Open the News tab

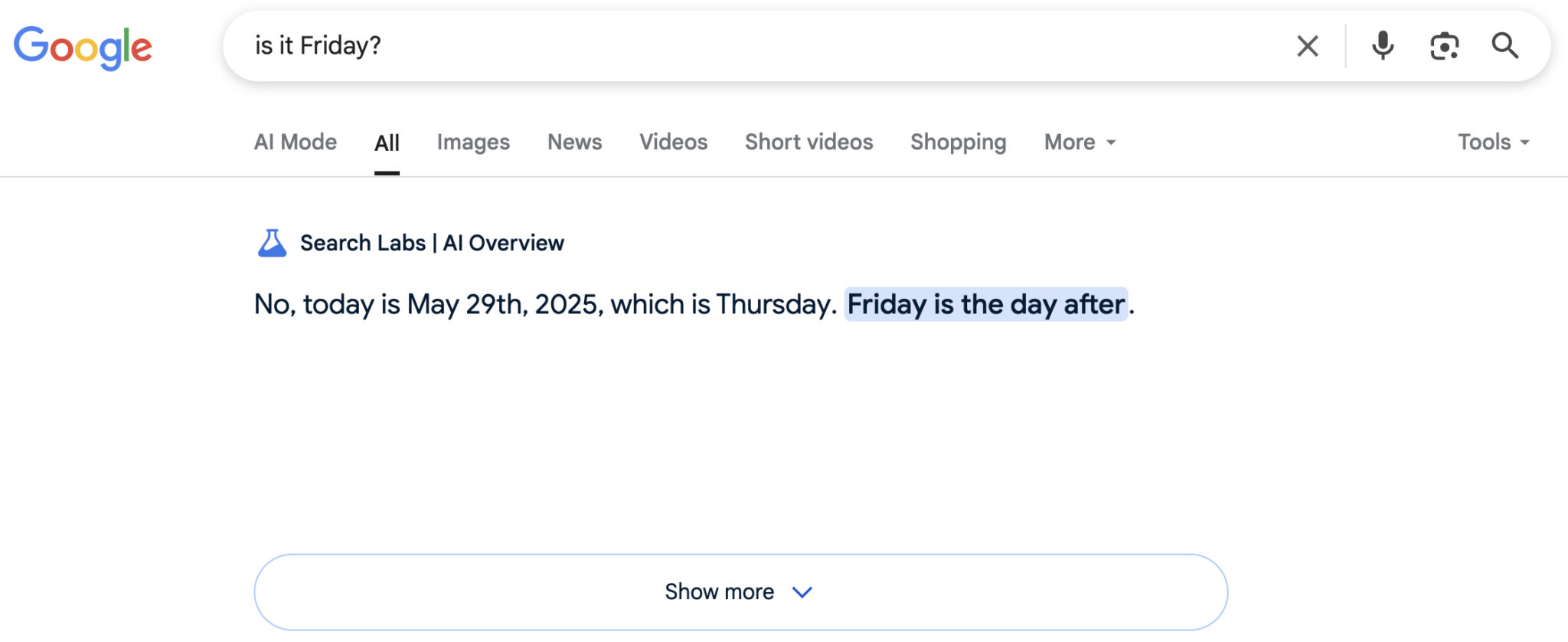tap(575, 142)
